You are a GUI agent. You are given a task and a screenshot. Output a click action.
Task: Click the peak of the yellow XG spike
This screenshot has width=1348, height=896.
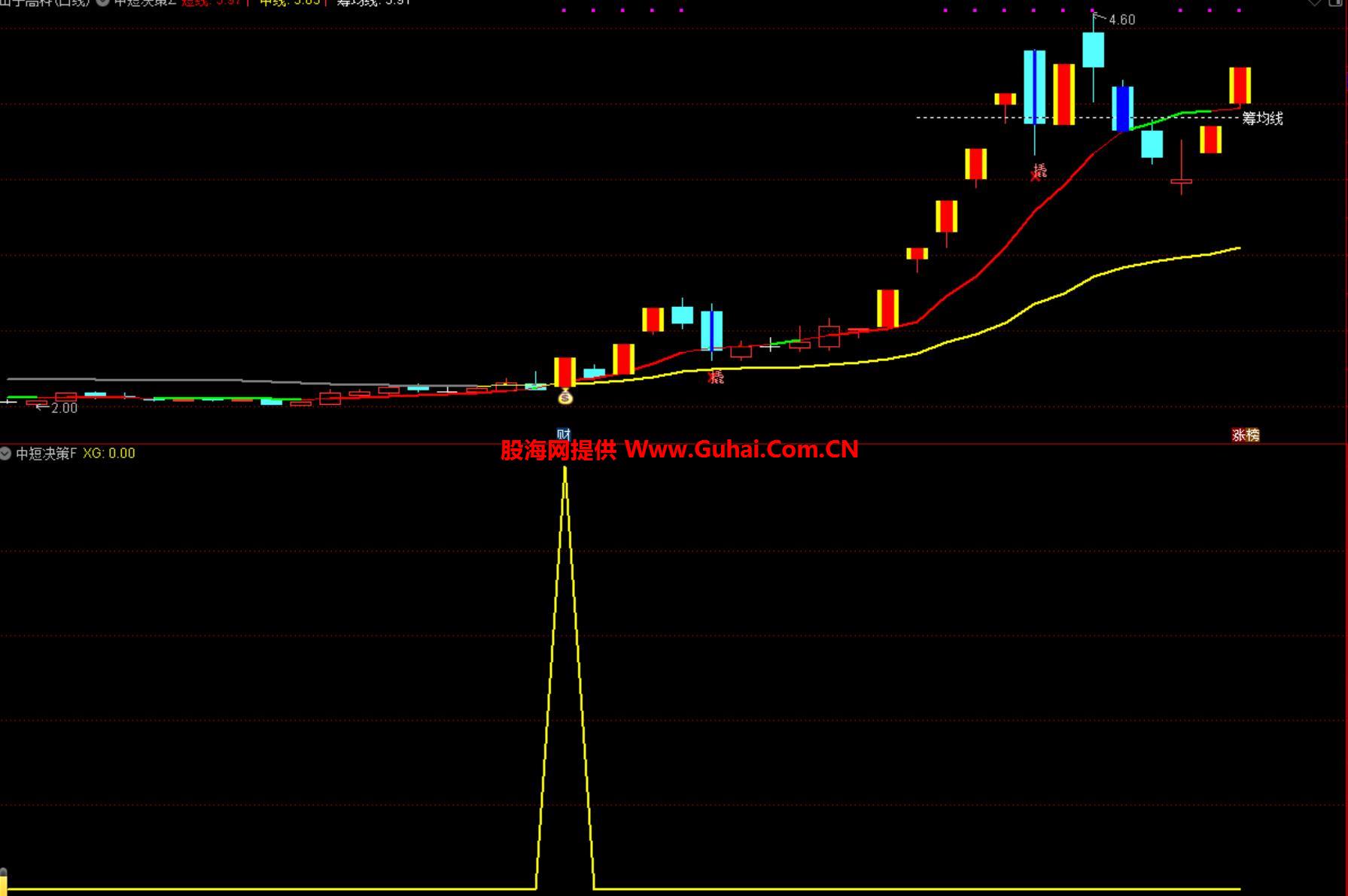click(x=564, y=469)
